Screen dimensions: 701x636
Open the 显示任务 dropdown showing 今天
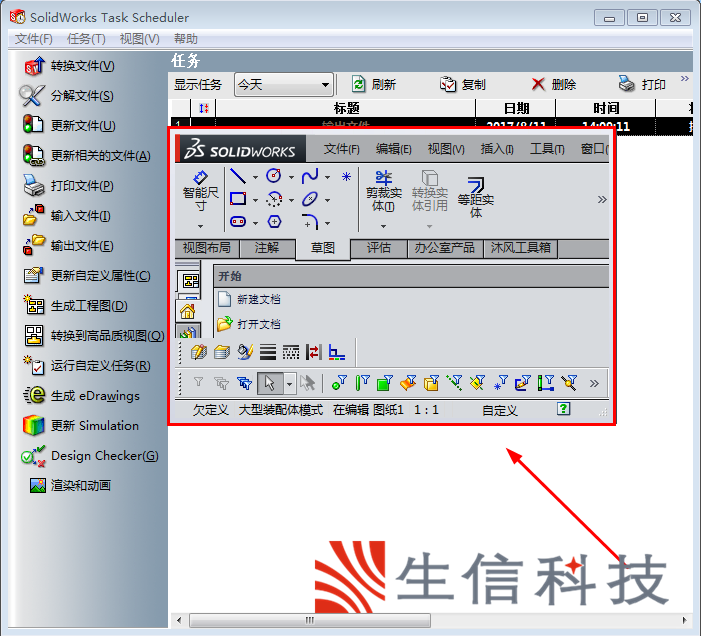tap(284, 84)
